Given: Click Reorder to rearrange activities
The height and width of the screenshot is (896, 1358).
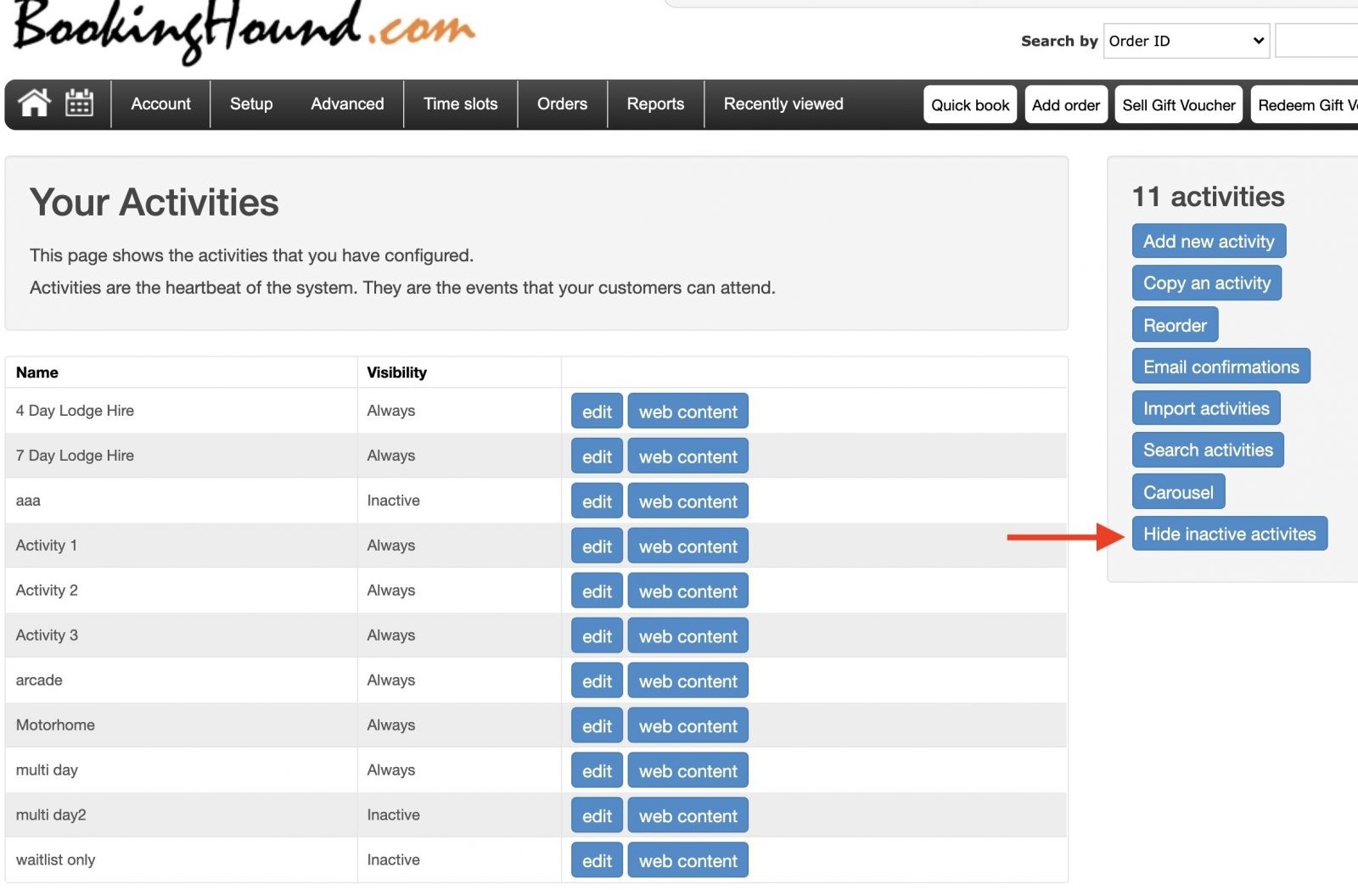Looking at the screenshot, I should click(x=1175, y=324).
